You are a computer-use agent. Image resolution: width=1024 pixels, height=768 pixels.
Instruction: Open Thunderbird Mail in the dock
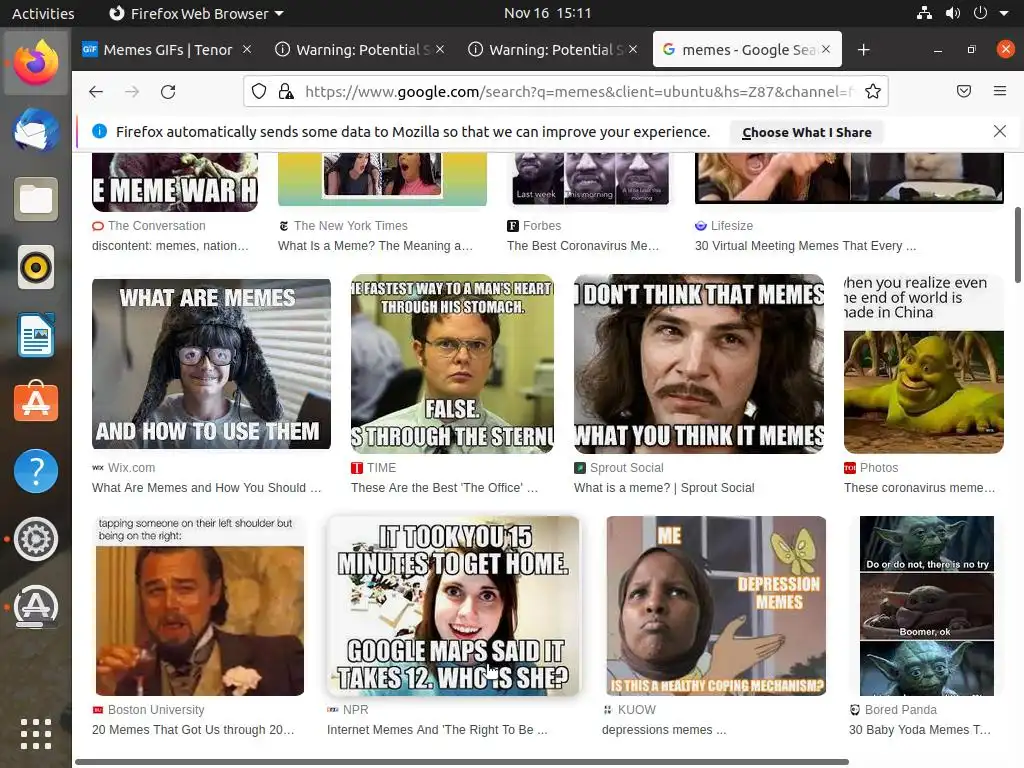coord(36,131)
